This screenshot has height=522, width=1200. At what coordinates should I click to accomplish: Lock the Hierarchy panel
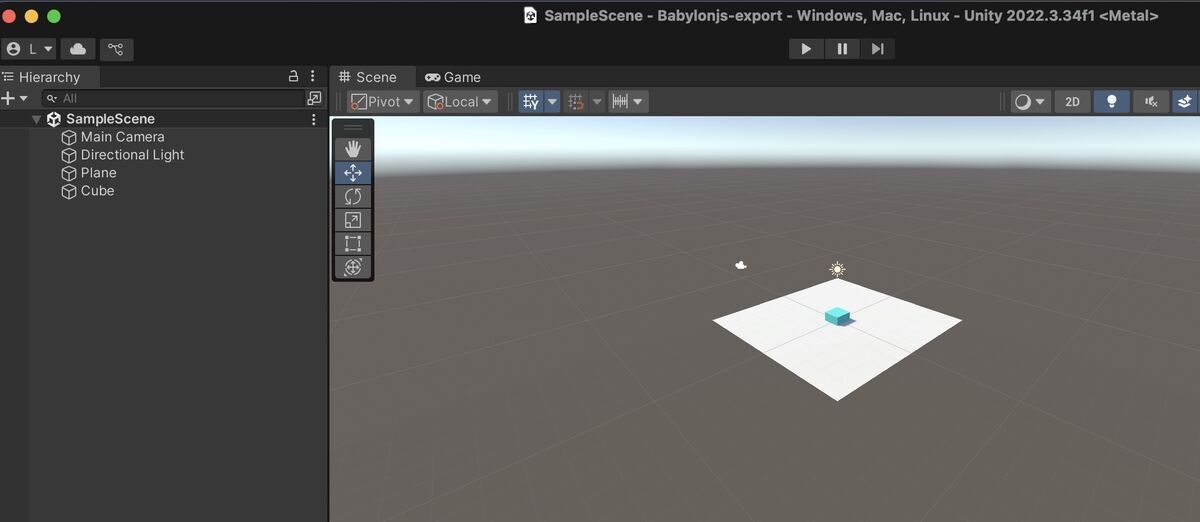tap(293, 76)
